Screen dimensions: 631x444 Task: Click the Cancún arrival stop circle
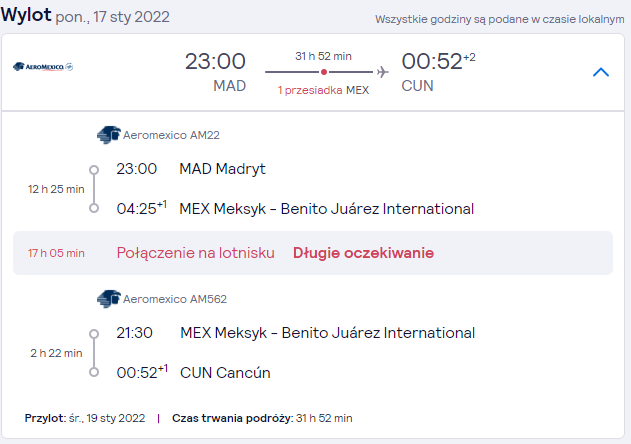coord(94,372)
